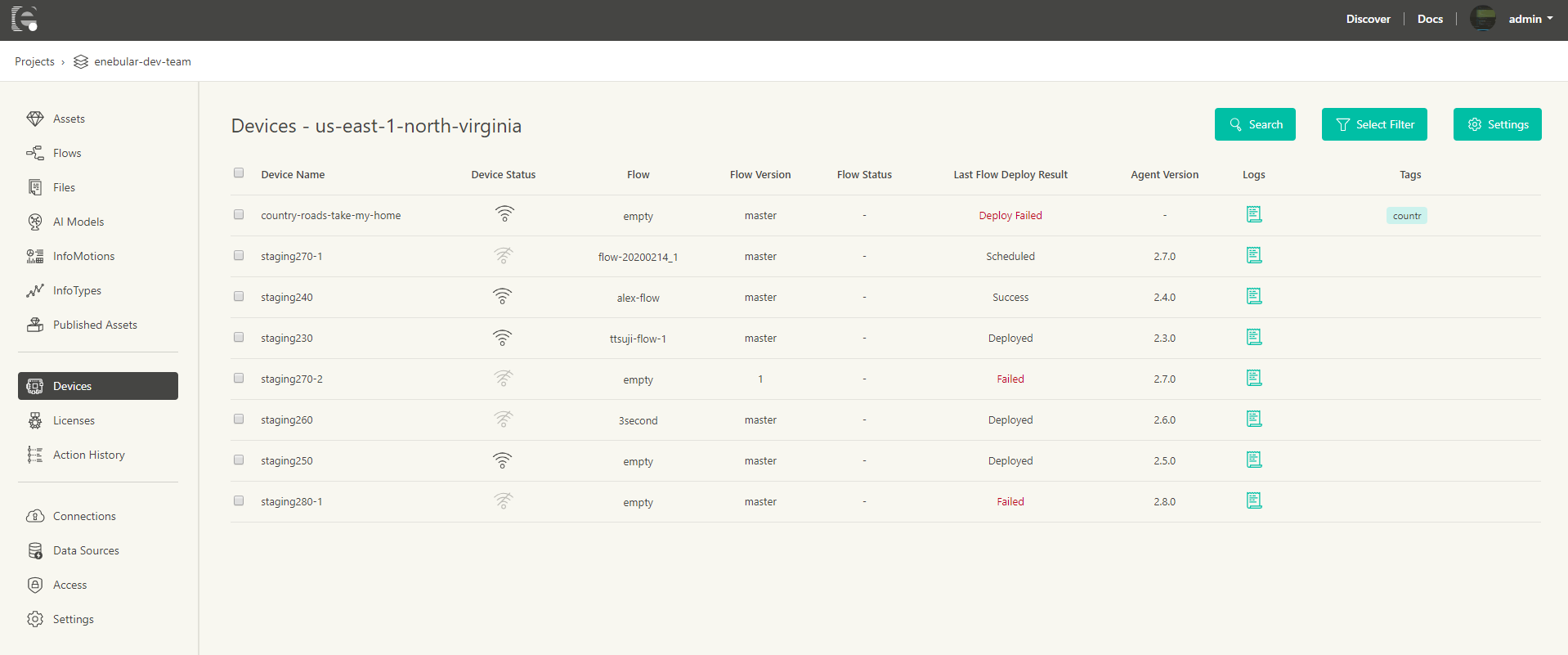Open logs icon for country-roads-take-my-home

pos(1253,214)
